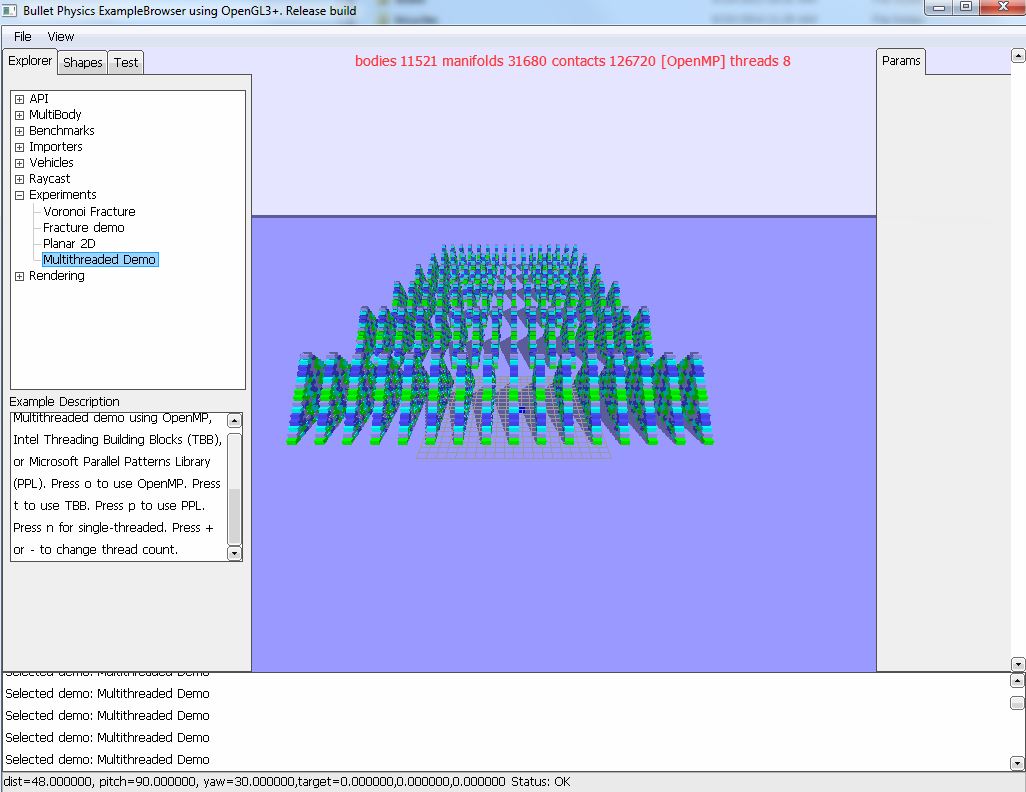Image resolution: width=1026 pixels, height=792 pixels.
Task: Click the Vehicles tree label
Action: tap(51, 163)
